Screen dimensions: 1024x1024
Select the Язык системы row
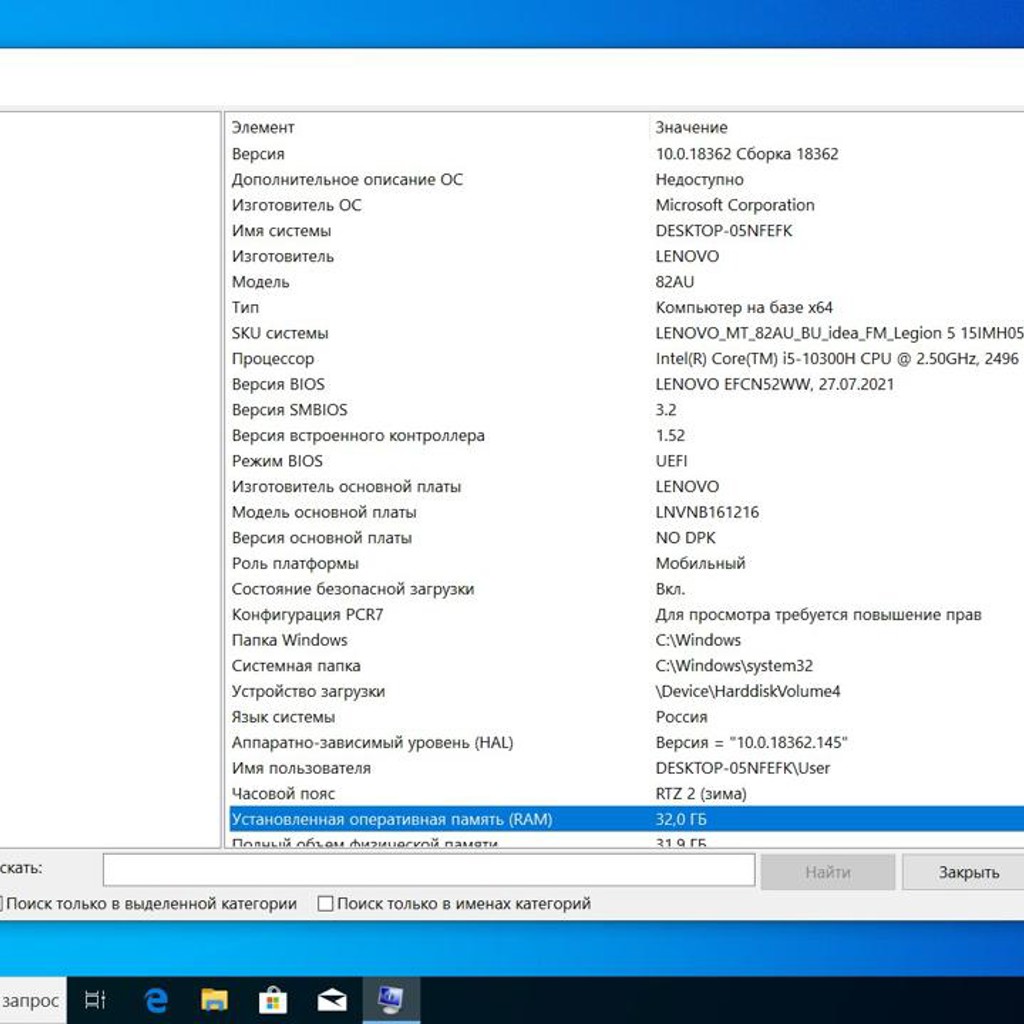pyautogui.click(x=627, y=717)
